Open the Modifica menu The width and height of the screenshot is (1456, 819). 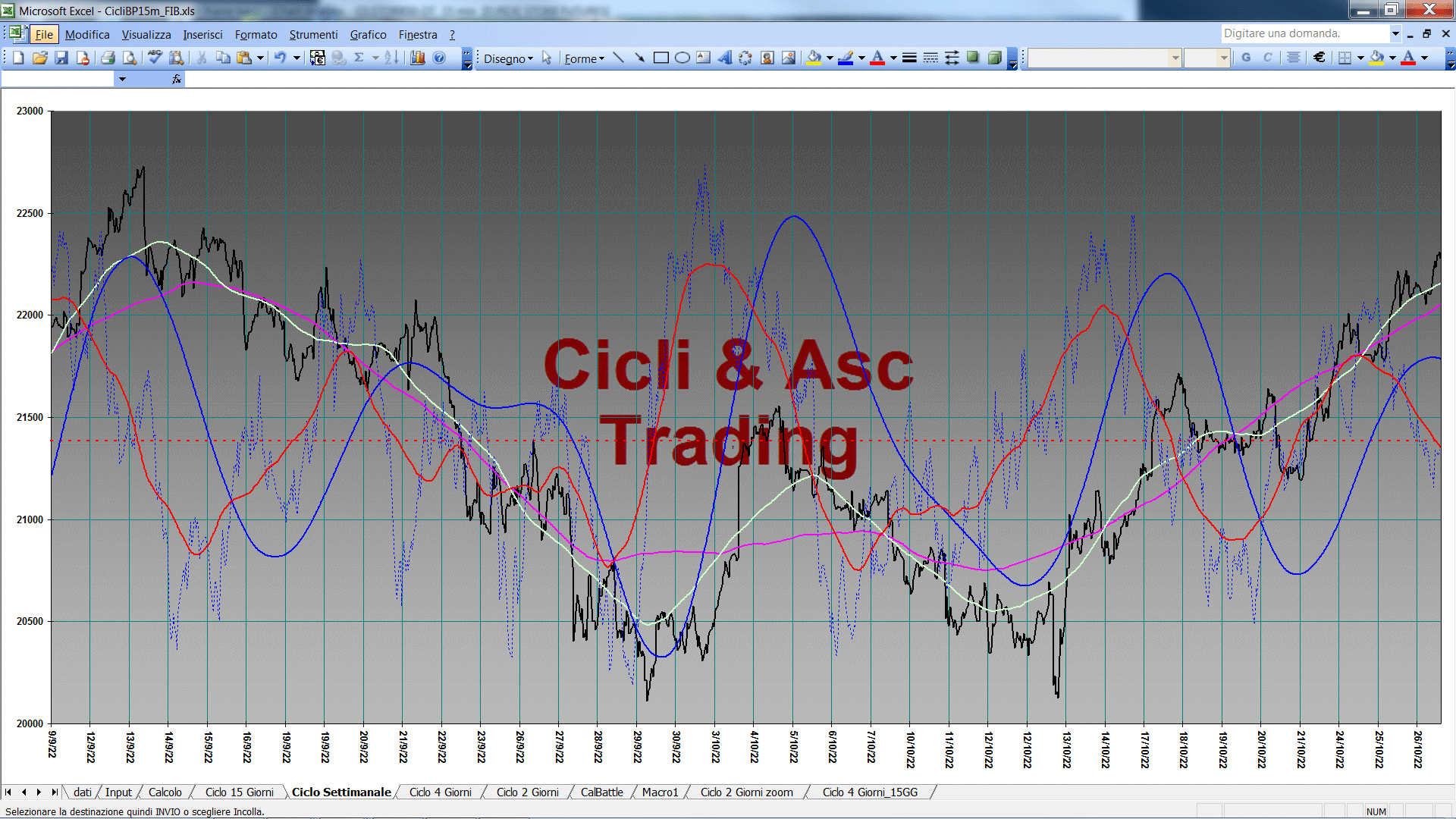pyautogui.click(x=87, y=34)
